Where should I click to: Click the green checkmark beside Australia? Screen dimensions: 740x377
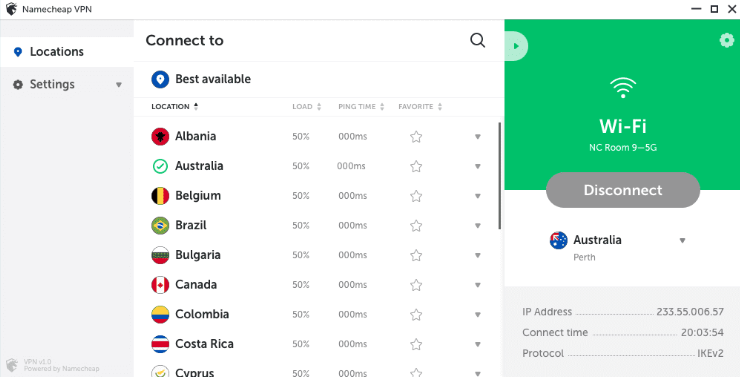[160, 166]
